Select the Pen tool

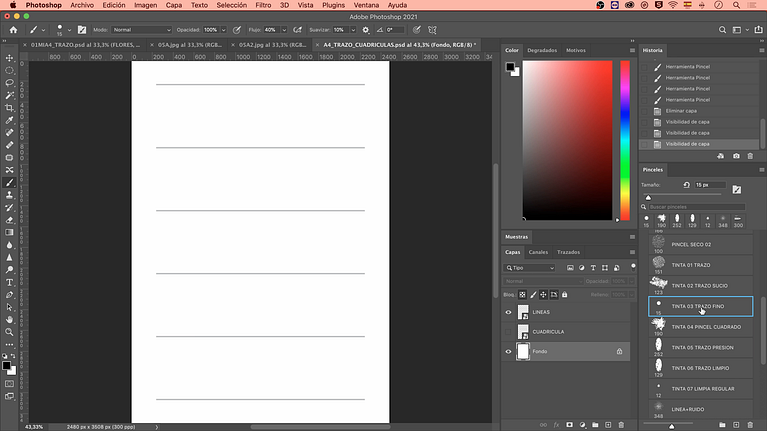(x=9, y=295)
